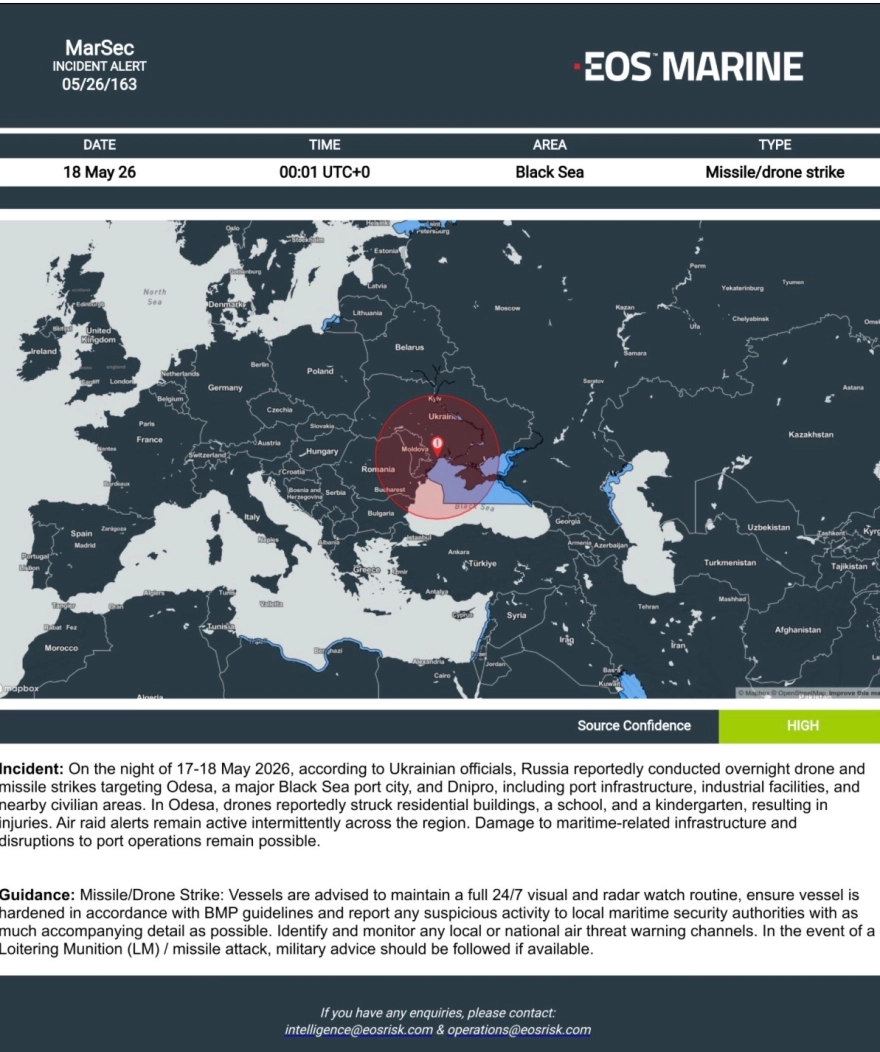Screen dimensions: 880x1052
Task: Click the 'Denmark' map label
Action: [226, 304]
